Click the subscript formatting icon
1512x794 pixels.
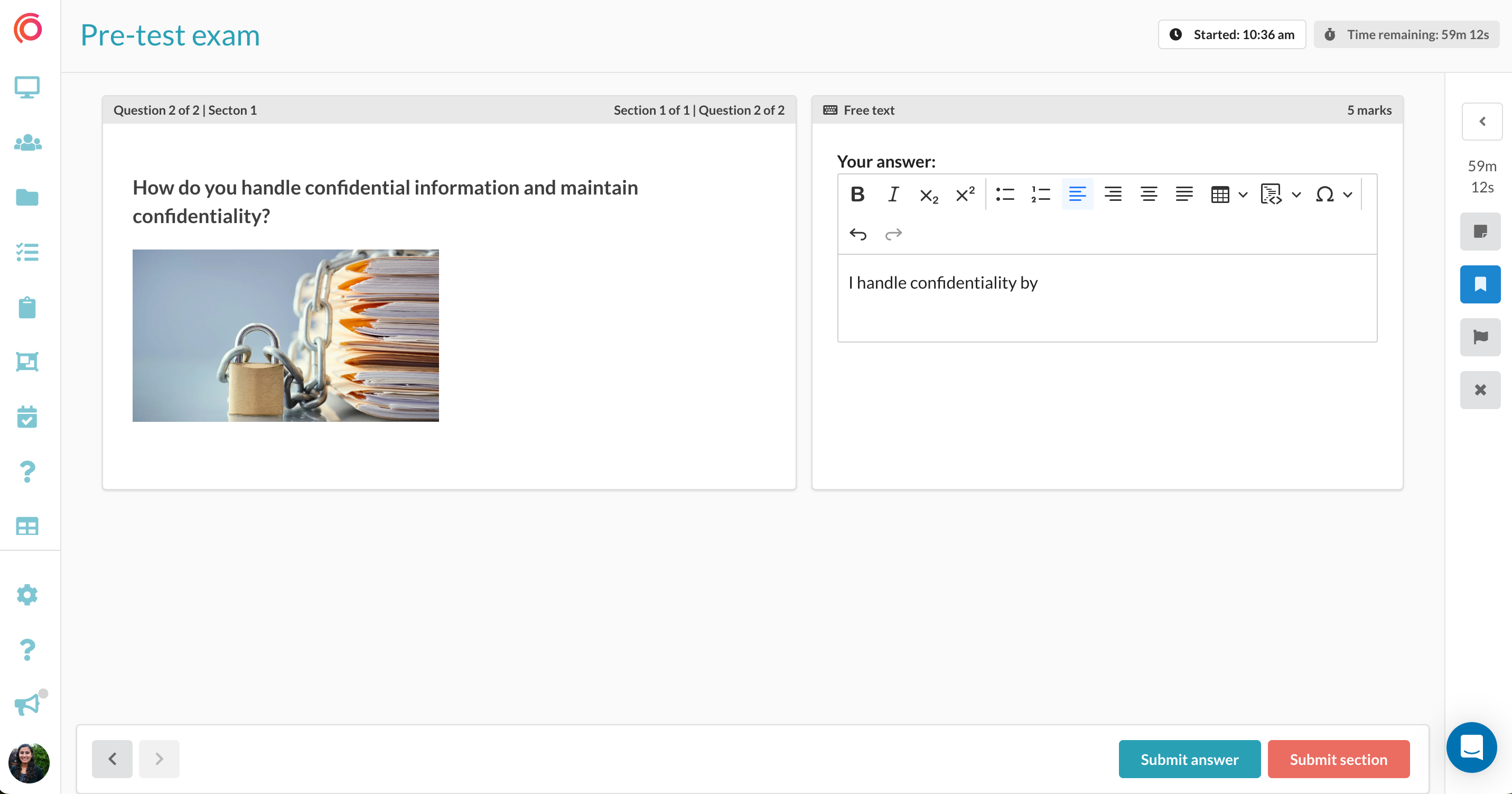click(929, 195)
